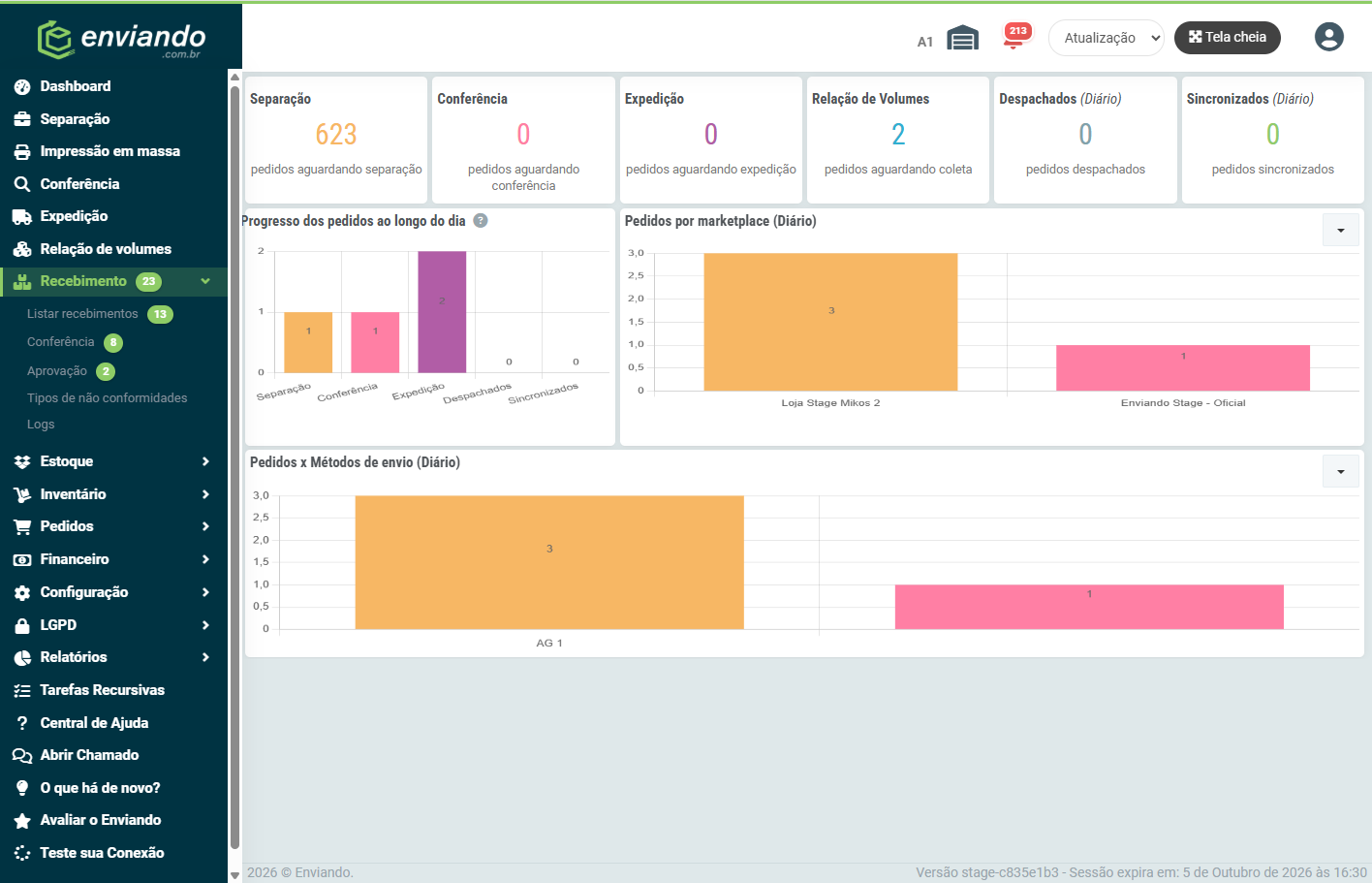Click the Separação briefcase icon

click(x=22, y=119)
